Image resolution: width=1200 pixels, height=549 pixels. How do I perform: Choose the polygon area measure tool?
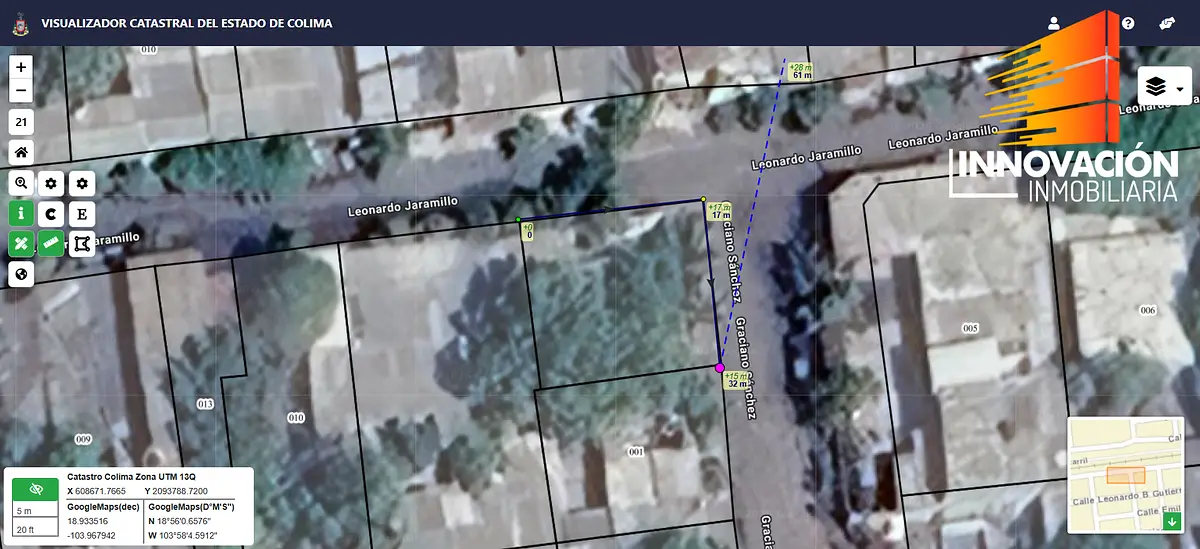[x=82, y=243]
